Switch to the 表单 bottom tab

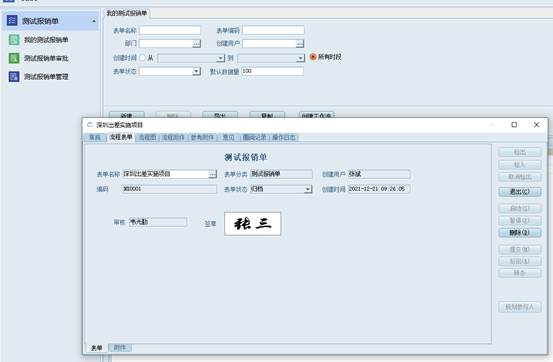point(97,348)
